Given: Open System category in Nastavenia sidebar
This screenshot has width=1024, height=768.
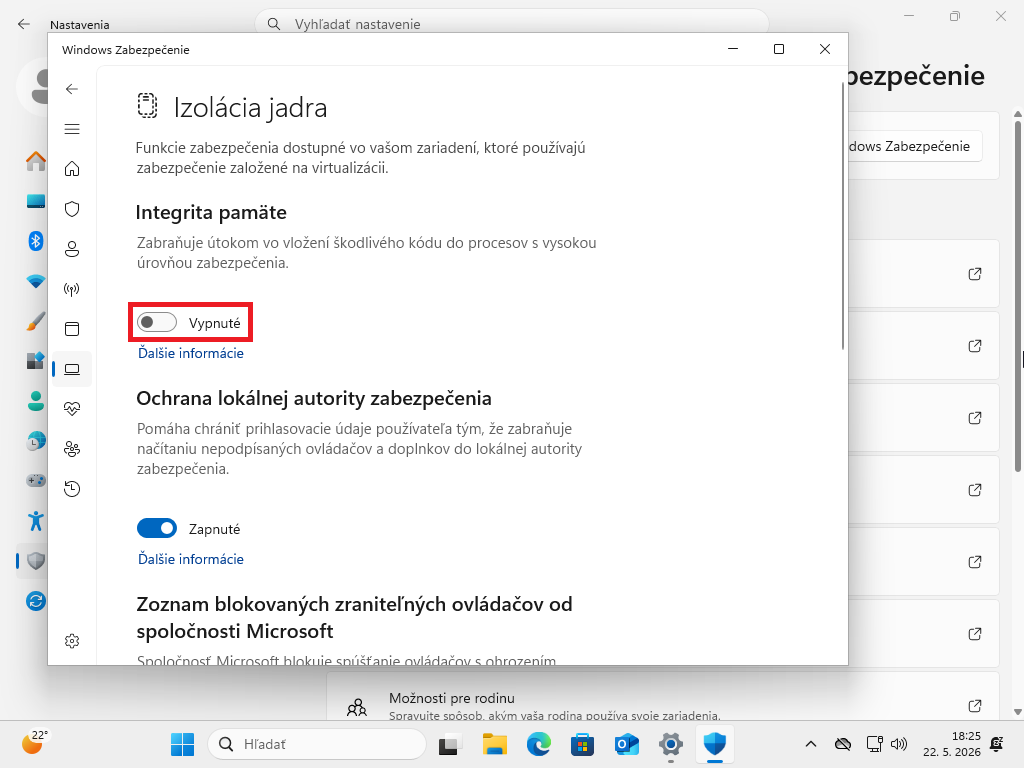Looking at the screenshot, I should [36, 201].
